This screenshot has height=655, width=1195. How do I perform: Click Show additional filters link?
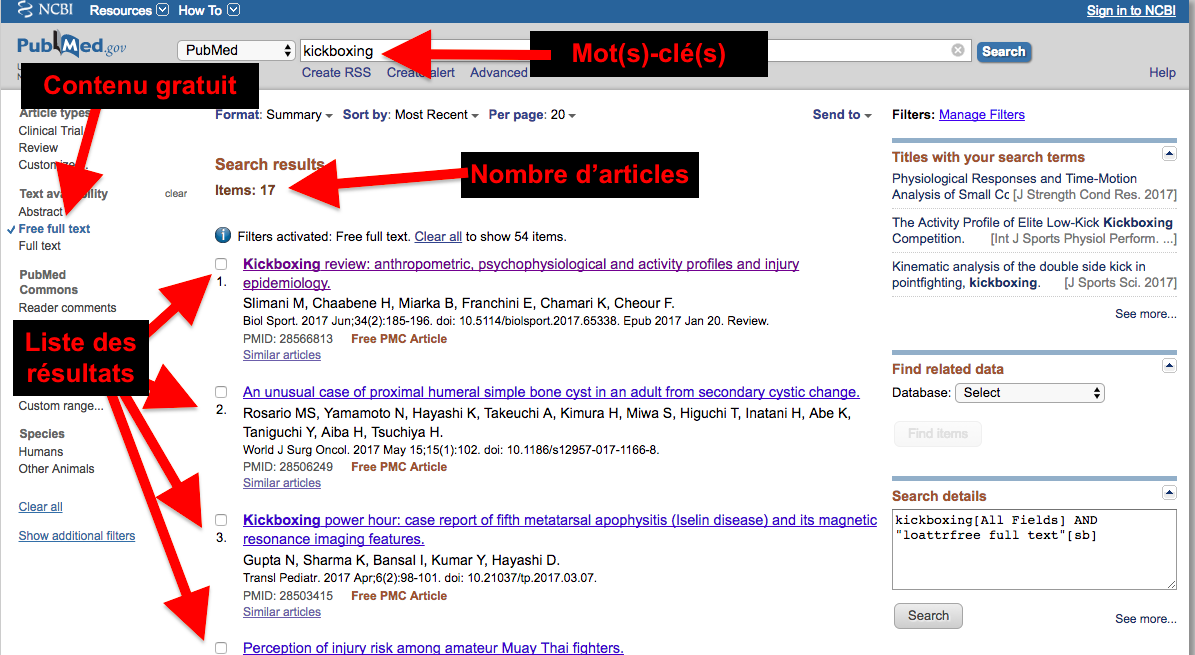(76, 536)
